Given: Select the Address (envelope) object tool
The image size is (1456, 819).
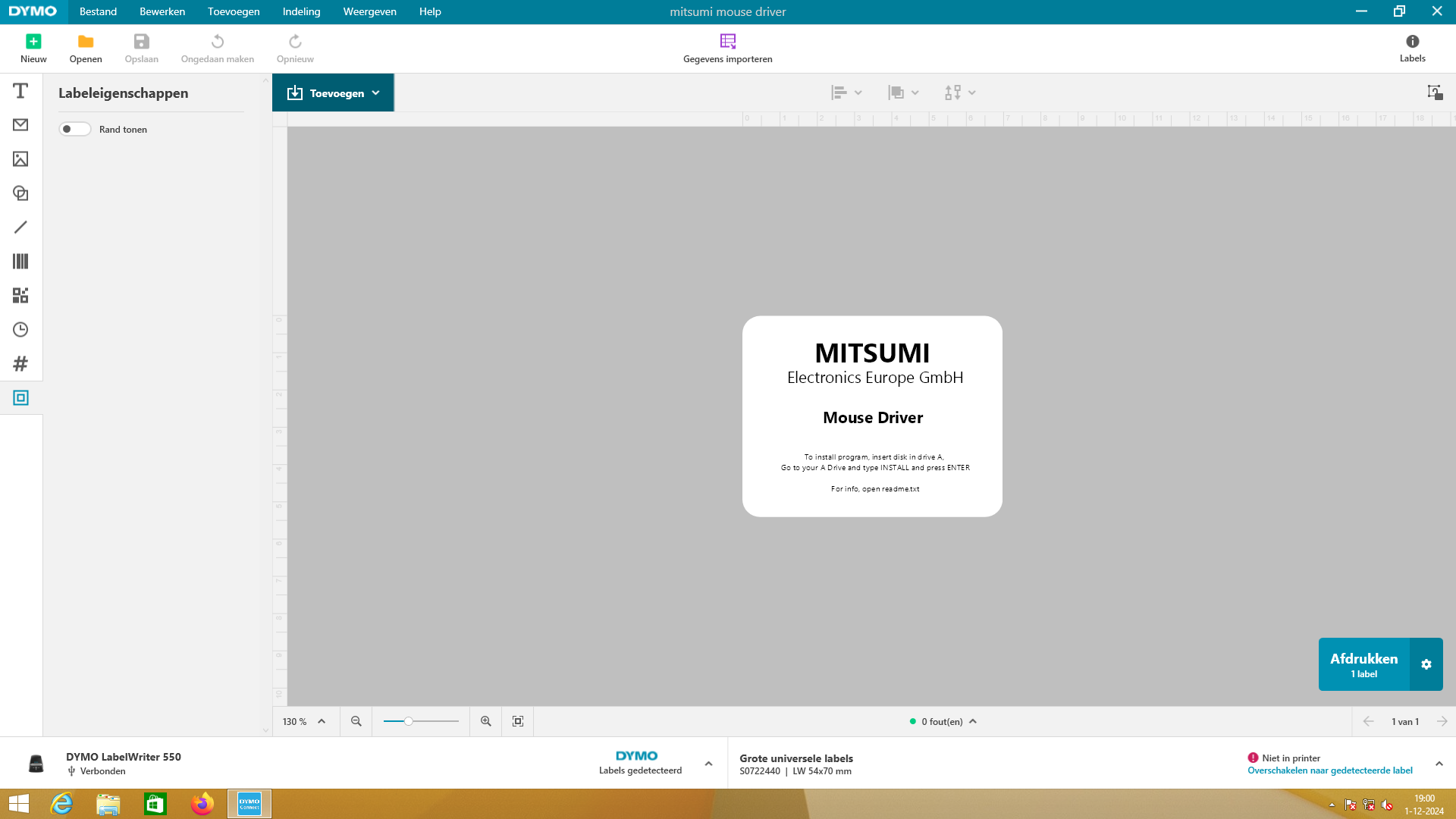Looking at the screenshot, I should click(20, 125).
